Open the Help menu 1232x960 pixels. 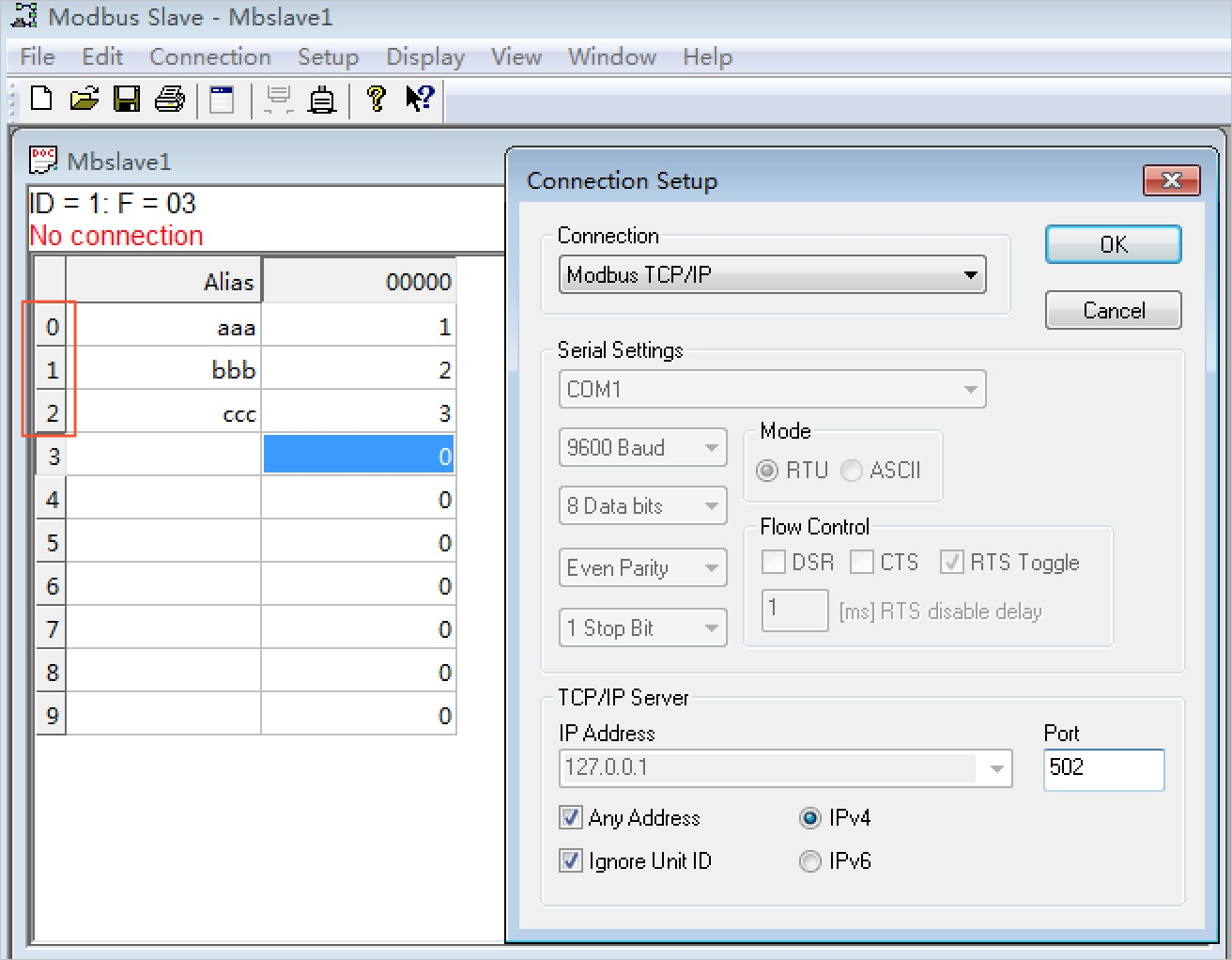(x=707, y=57)
